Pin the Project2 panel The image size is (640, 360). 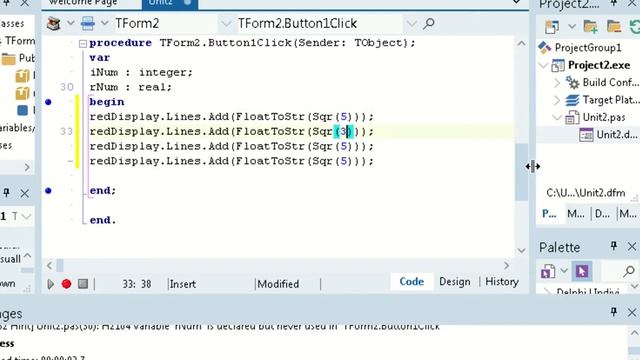pyautogui.click(x=613, y=4)
